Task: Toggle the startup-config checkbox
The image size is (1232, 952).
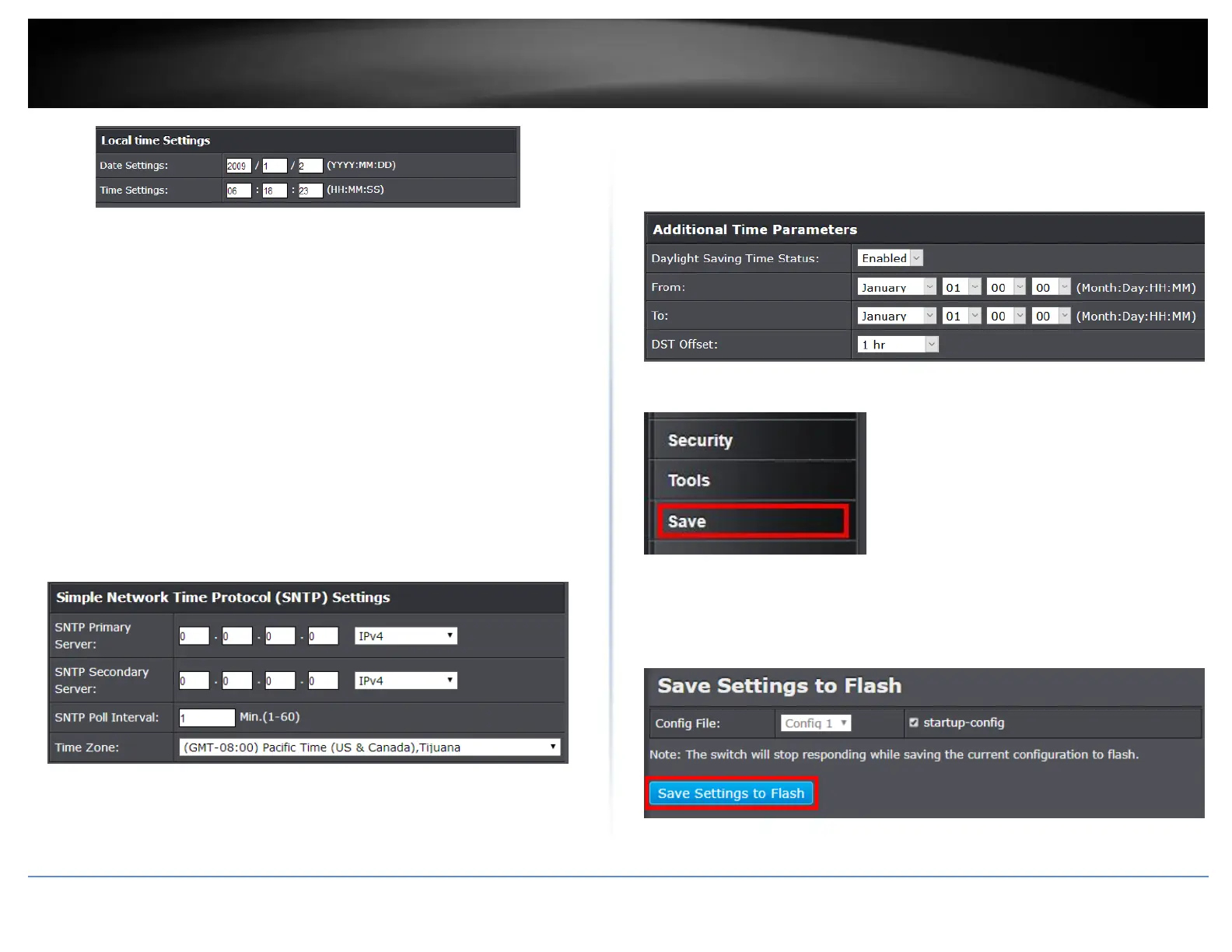Action: (914, 723)
